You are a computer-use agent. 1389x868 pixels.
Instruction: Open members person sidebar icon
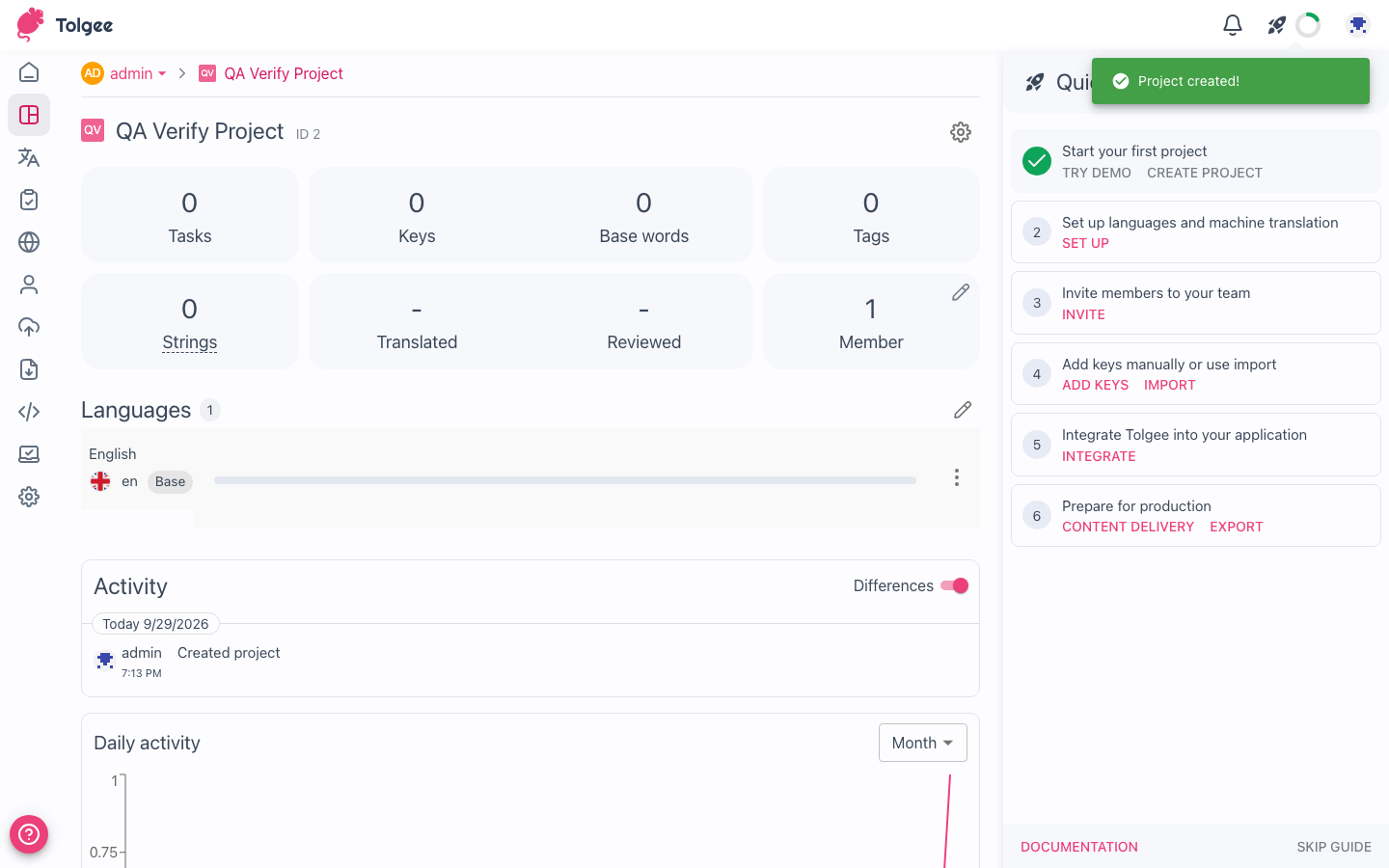tap(29, 285)
